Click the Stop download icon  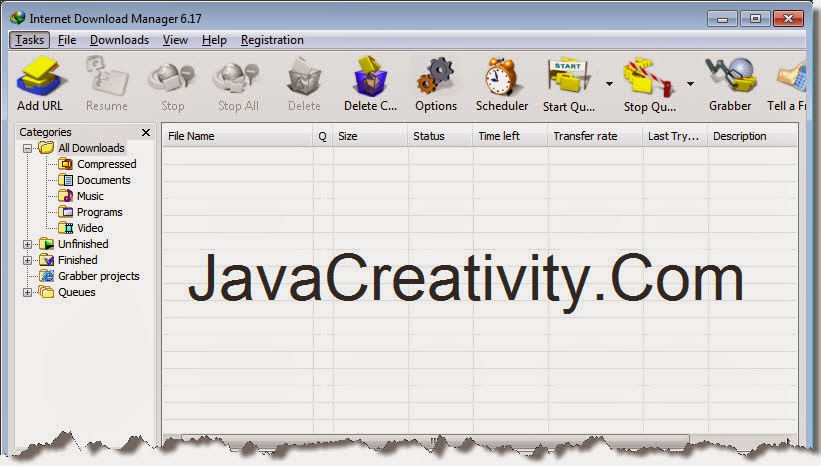[172, 78]
